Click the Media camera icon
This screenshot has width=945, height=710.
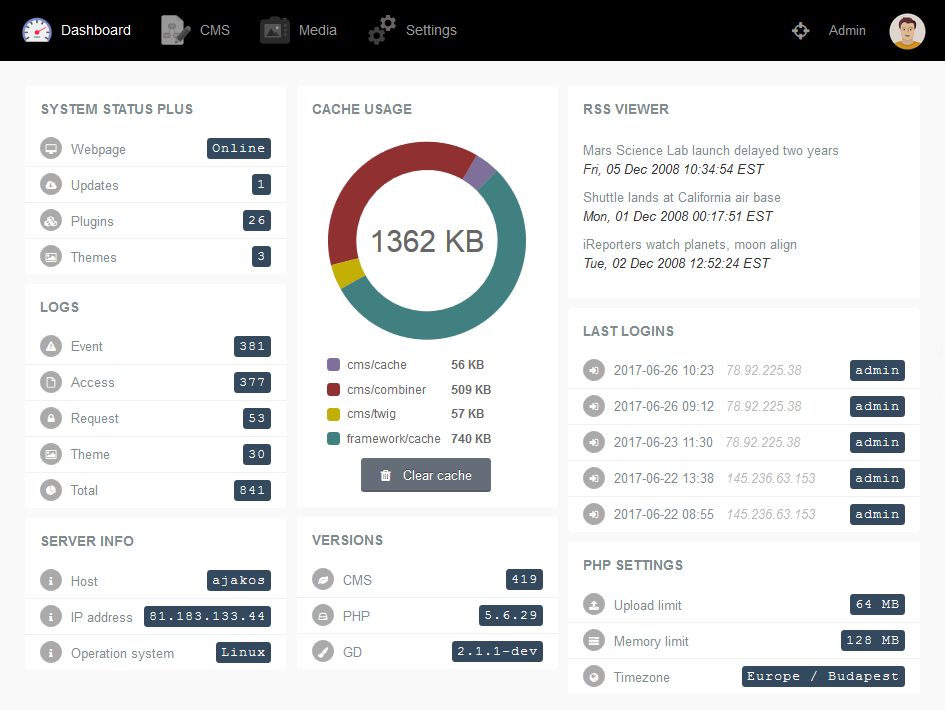point(275,30)
